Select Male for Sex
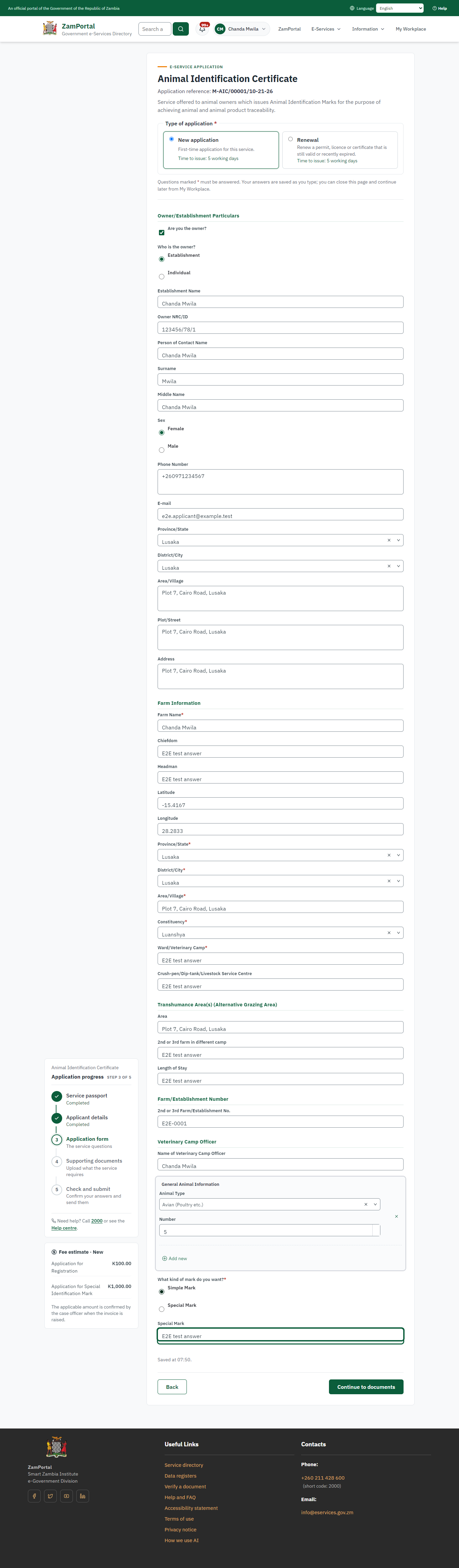459x1568 pixels. pyautogui.click(x=161, y=450)
